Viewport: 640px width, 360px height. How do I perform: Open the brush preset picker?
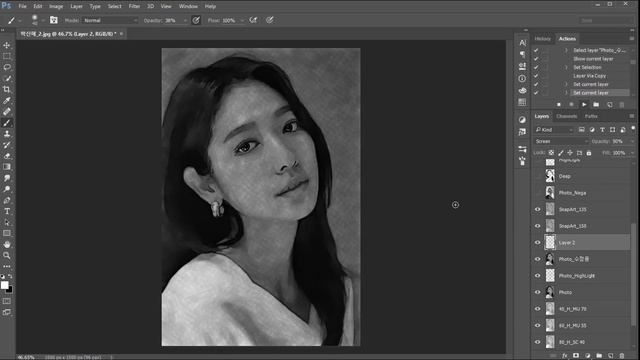(x=37, y=20)
